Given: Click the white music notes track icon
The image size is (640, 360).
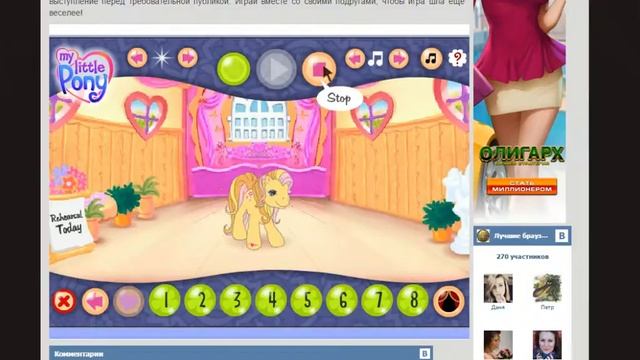Looking at the screenshot, I should 376,59.
